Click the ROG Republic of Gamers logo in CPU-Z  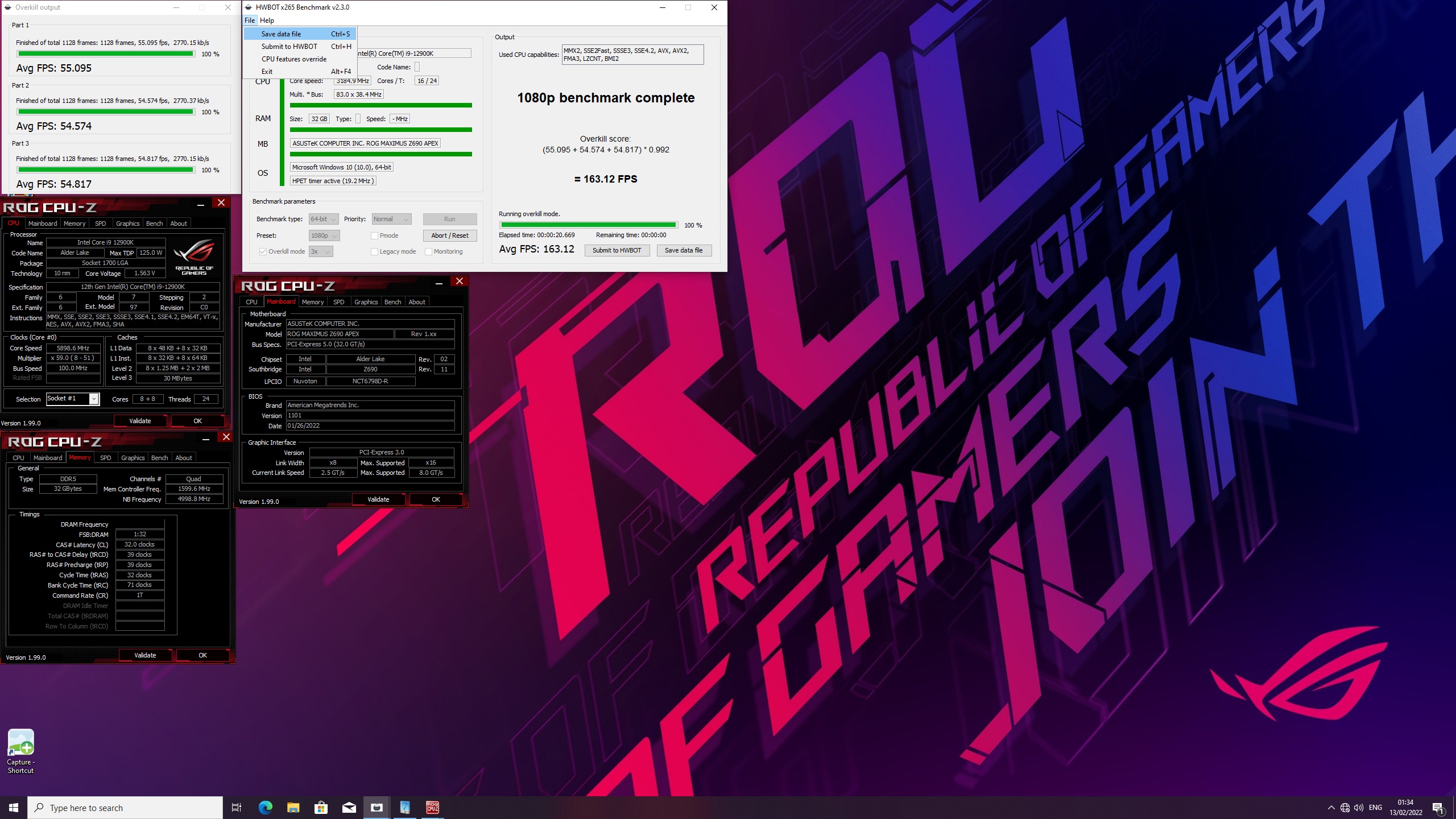point(195,257)
